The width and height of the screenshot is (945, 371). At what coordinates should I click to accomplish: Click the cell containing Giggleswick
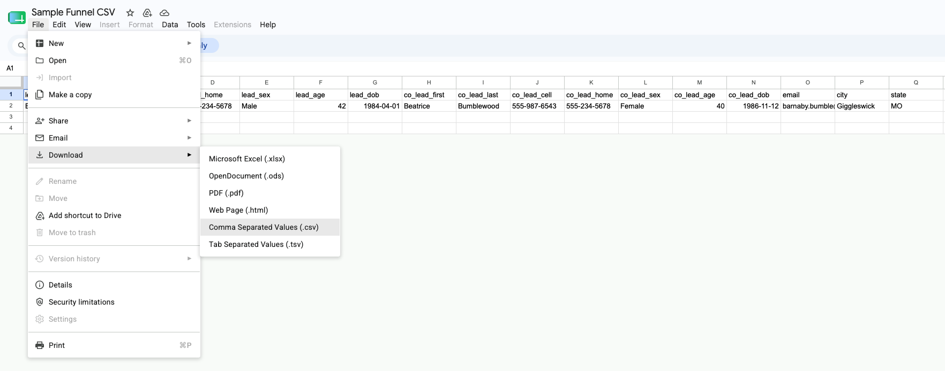[x=862, y=106]
